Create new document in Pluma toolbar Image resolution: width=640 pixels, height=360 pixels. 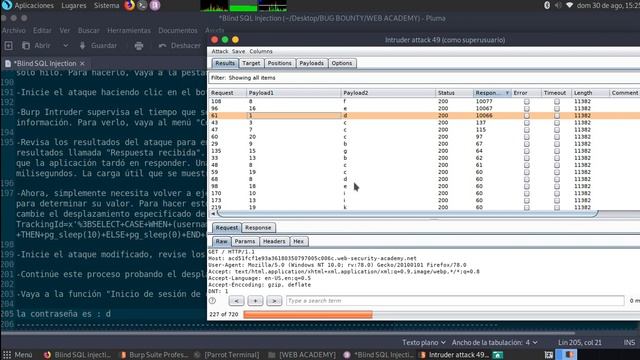click(9, 46)
